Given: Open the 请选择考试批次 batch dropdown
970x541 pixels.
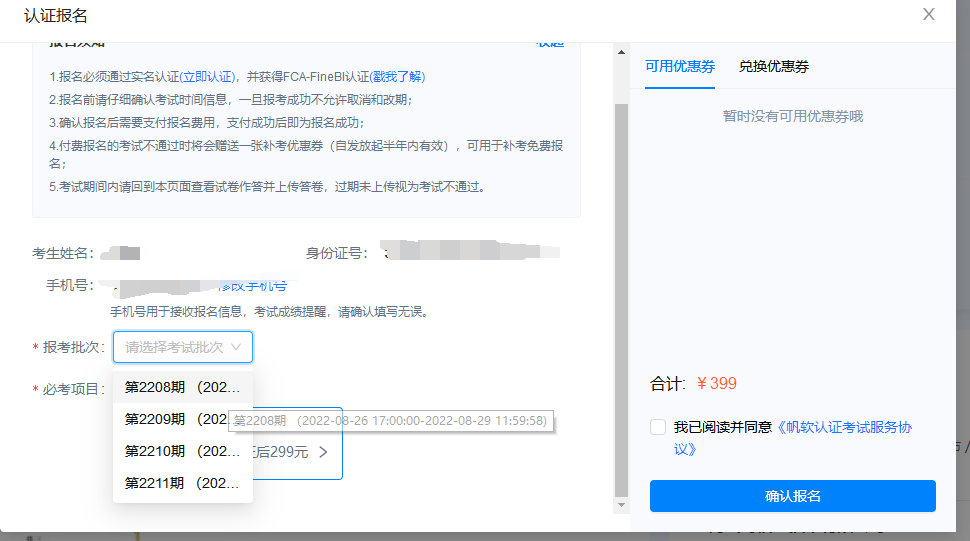Looking at the screenshot, I should pos(182,347).
